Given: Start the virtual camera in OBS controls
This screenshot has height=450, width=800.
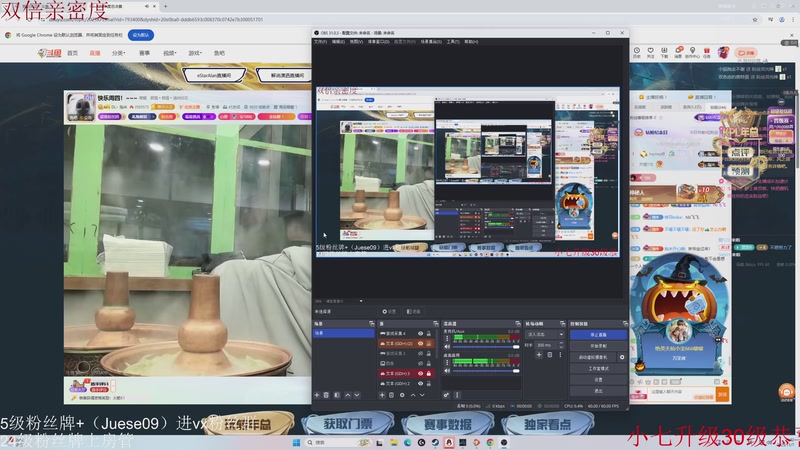Looking at the screenshot, I should 593,357.
